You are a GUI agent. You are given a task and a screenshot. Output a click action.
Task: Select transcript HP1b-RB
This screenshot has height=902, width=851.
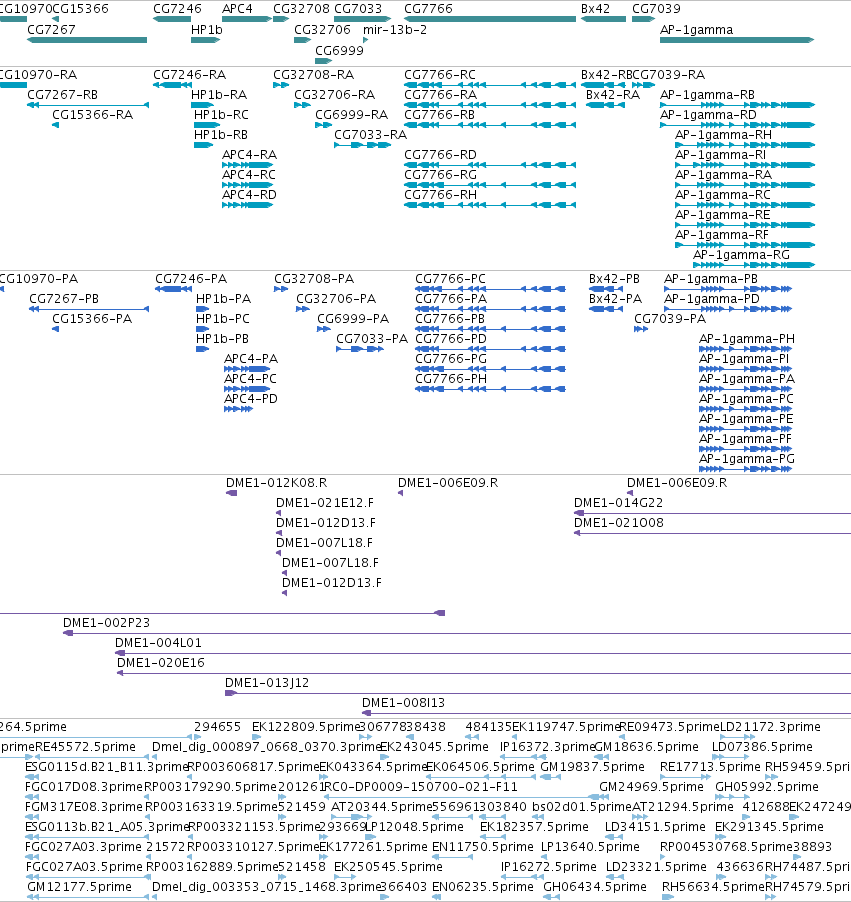pyautogui.click(x=221, y=135)
